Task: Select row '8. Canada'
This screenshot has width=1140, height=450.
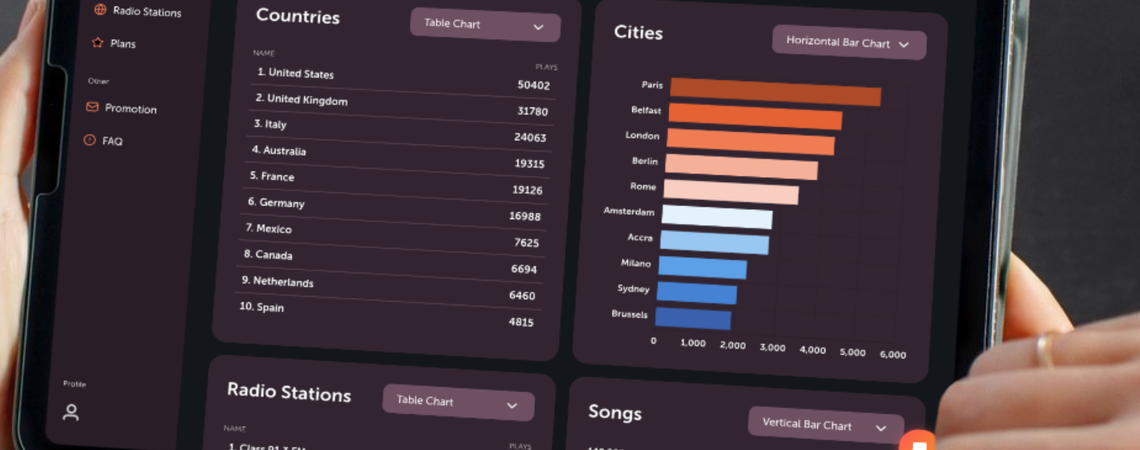Action: pos(389,262)
